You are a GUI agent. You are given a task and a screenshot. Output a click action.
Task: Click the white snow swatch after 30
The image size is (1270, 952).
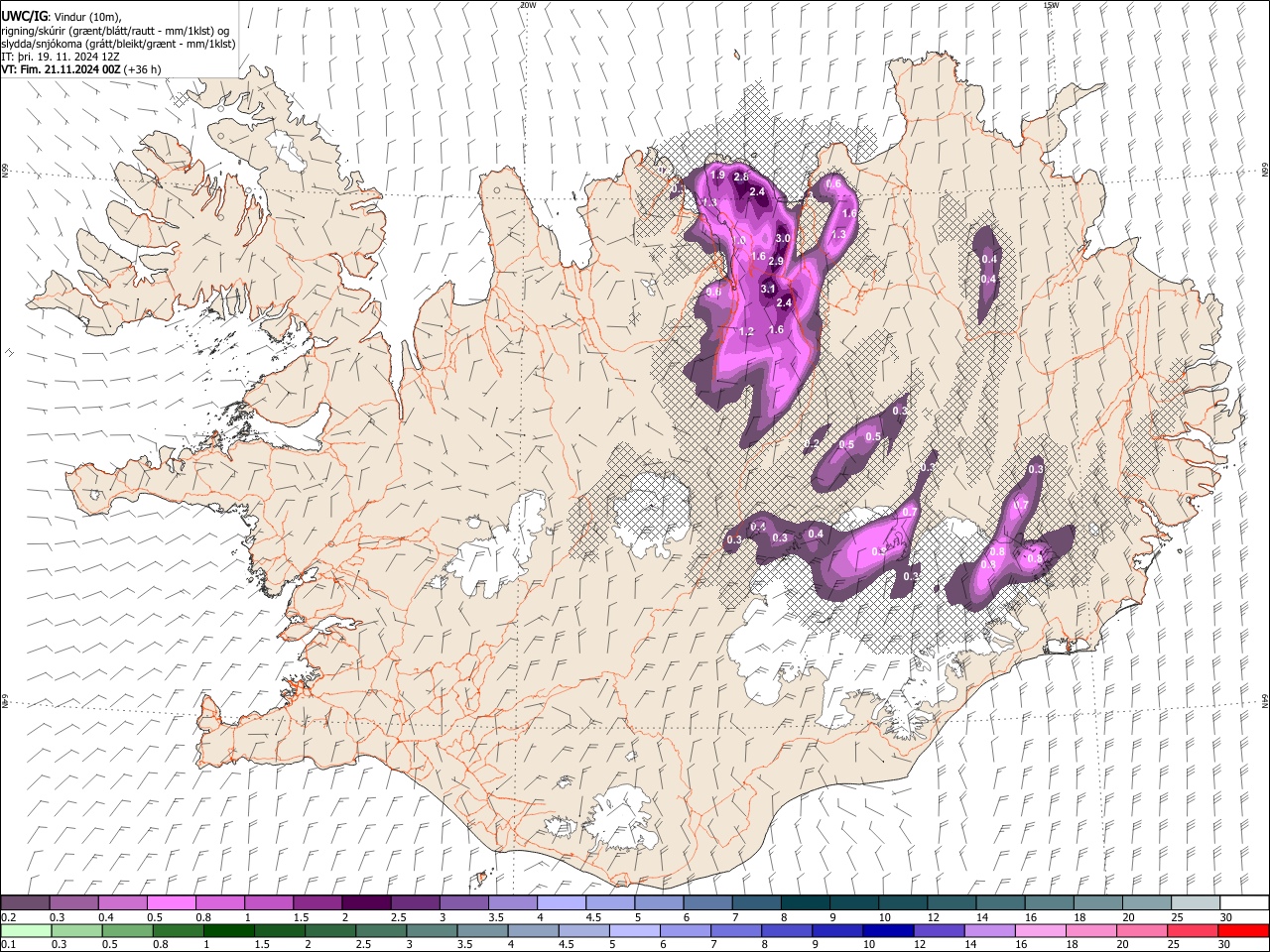pos(1243,902)
